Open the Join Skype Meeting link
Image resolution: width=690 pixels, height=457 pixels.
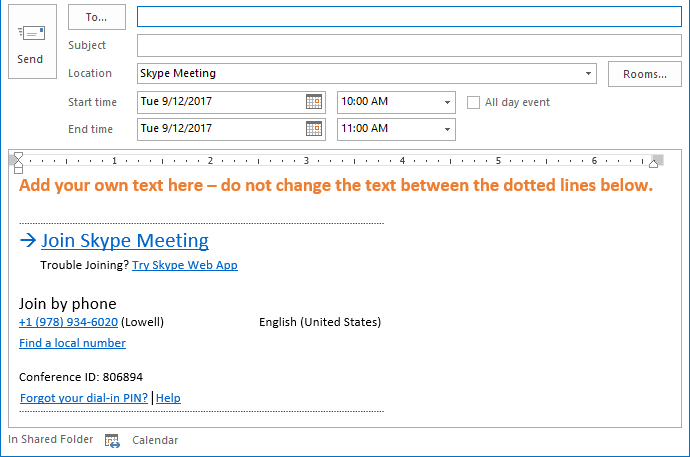click(125, 240)
